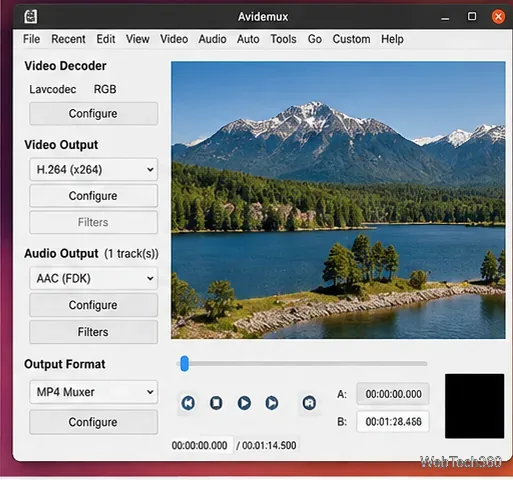Open Video Output Filters
Image resolution: width=513 pixels, height=480 pixels.
coord(93,222)
